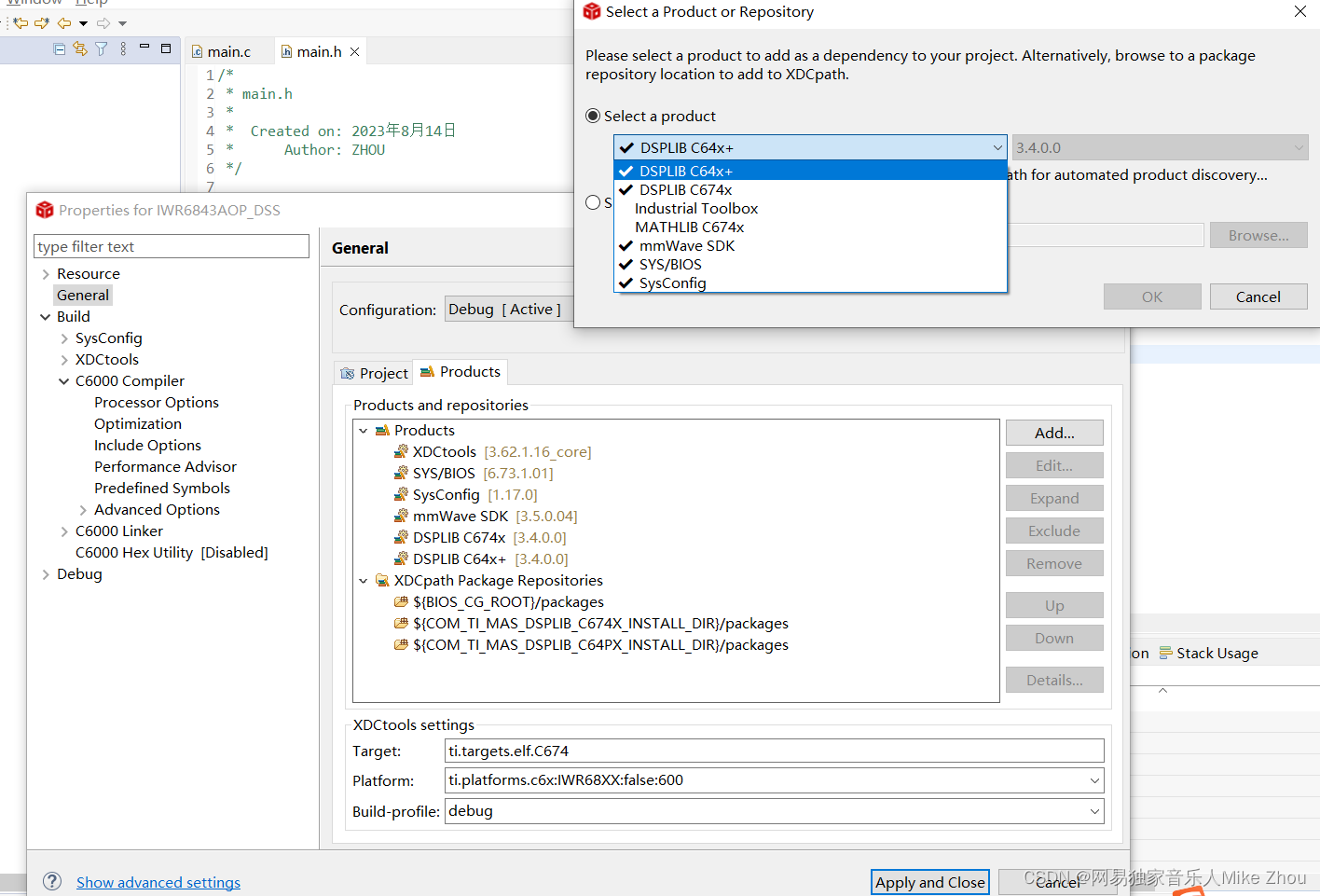
Task: Click the Forward navigation arrow icon
Action: tap(103, 23)
